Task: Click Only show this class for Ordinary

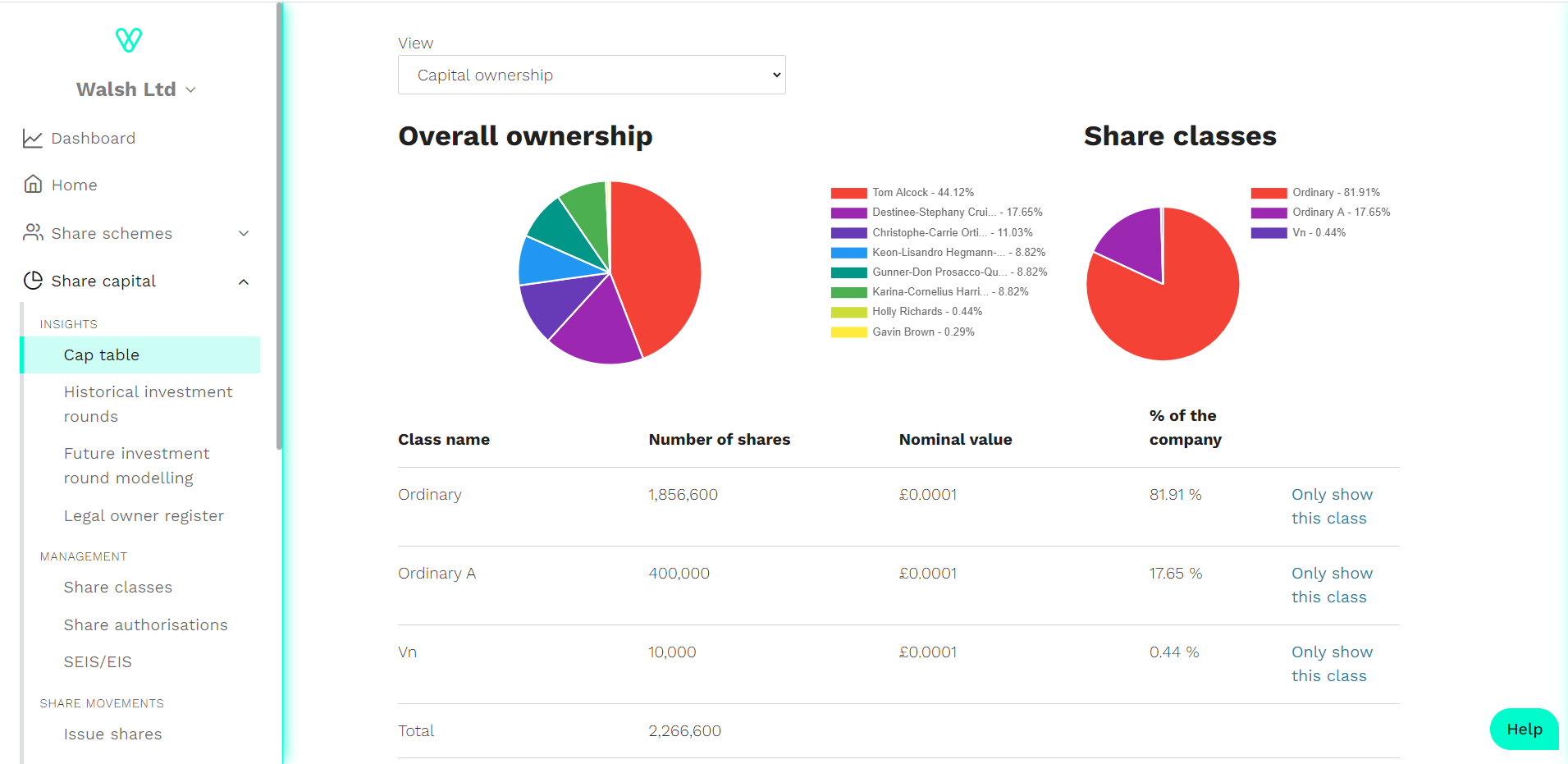Action: (1331, 506)
